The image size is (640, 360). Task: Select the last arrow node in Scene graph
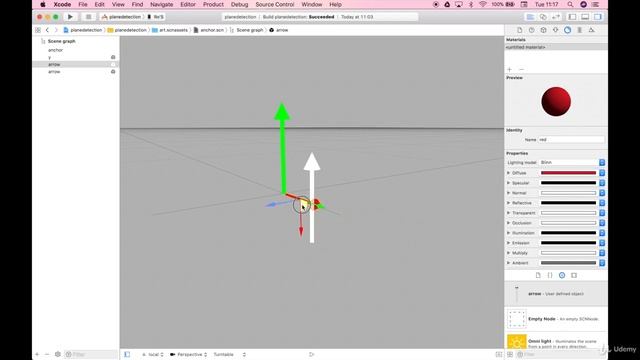coord(54,72)
